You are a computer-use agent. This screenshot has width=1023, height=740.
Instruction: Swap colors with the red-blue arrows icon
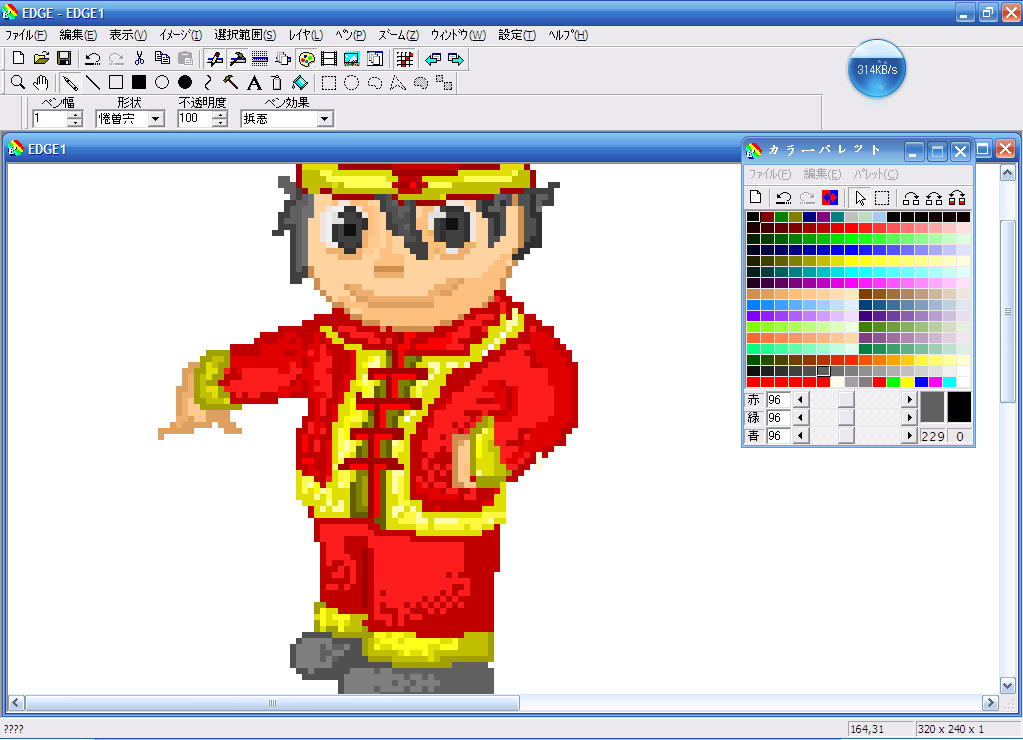(x=830, y=198)
